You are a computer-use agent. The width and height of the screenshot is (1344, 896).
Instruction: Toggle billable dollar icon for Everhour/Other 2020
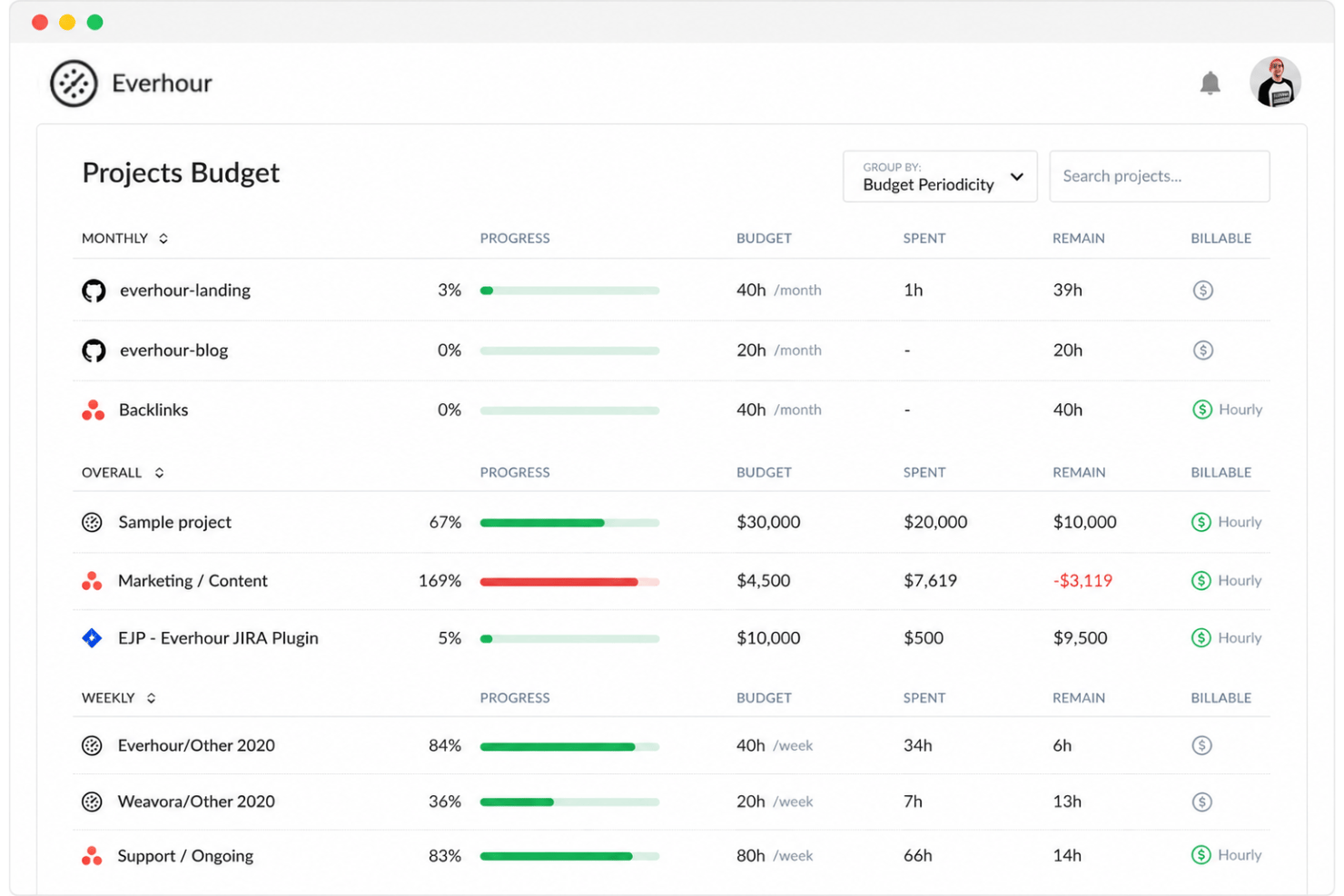(x=1201, y=745)
